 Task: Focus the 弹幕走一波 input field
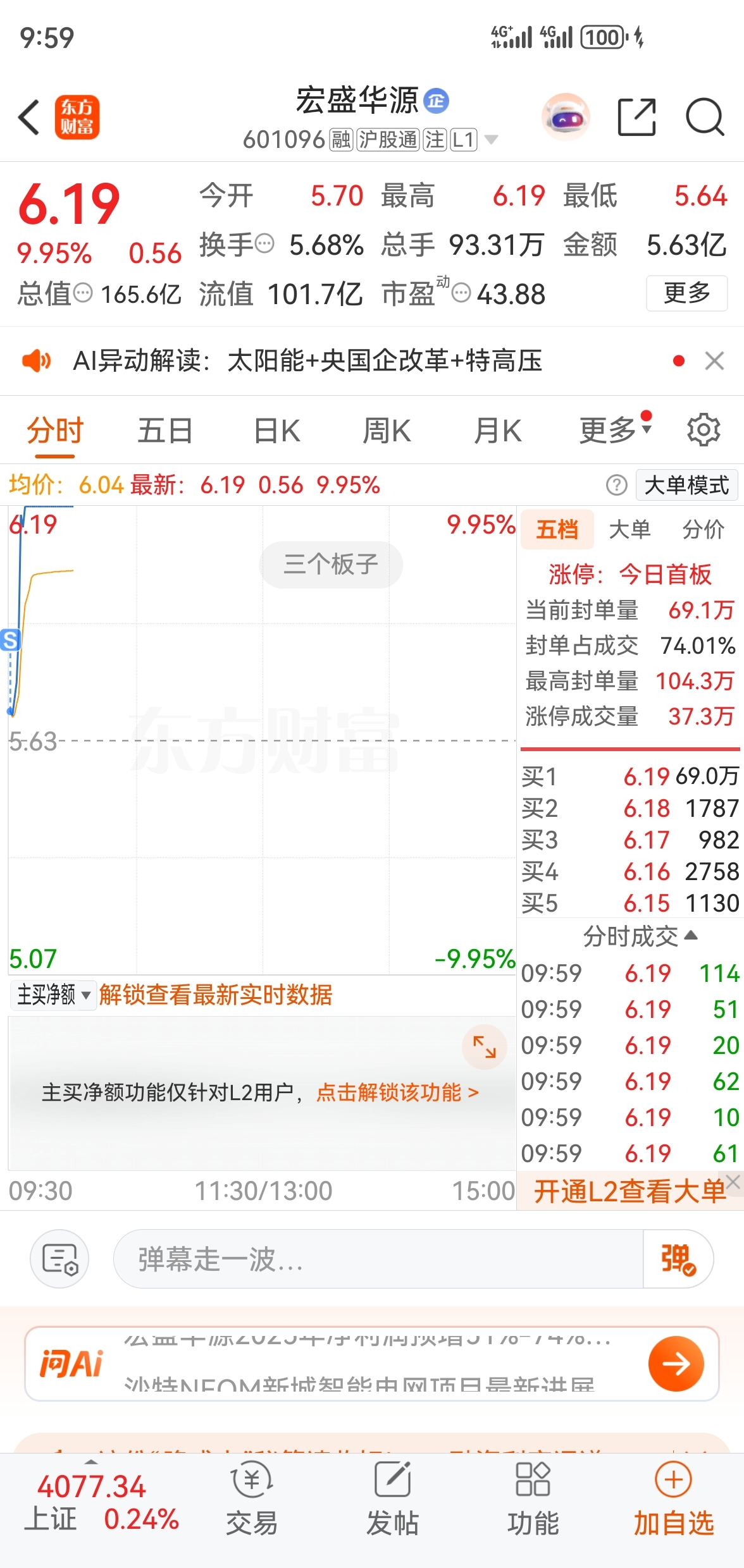pos(378,1259)
